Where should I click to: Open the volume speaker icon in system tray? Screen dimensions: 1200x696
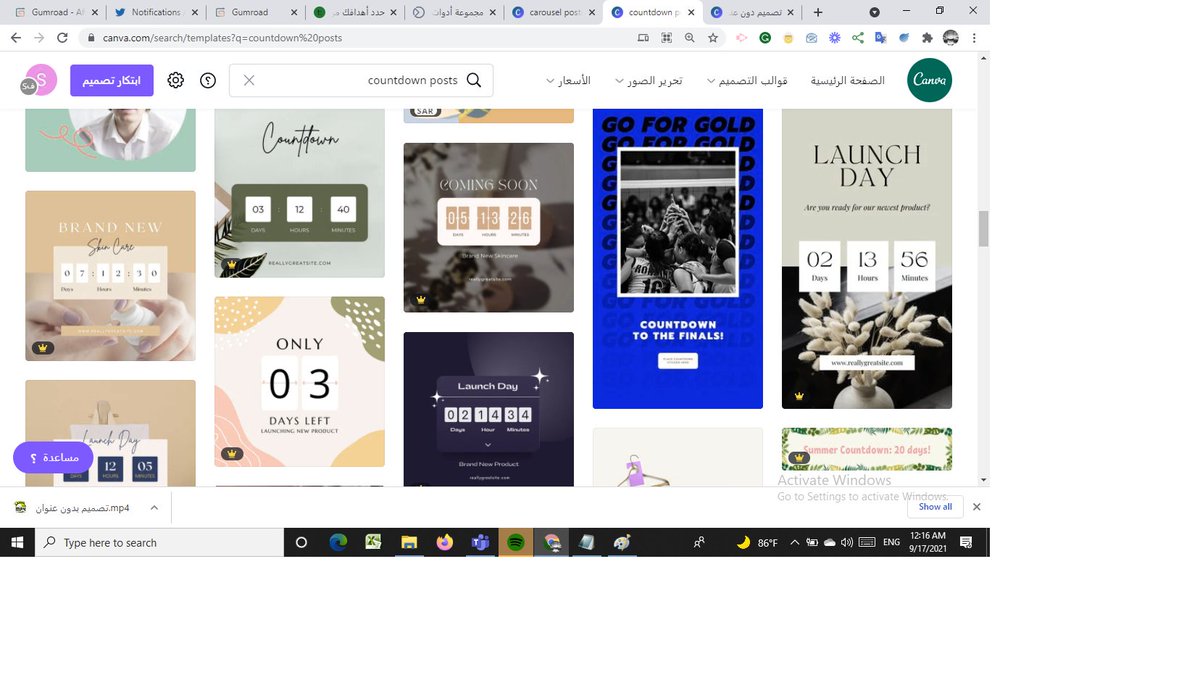(847, 542)
